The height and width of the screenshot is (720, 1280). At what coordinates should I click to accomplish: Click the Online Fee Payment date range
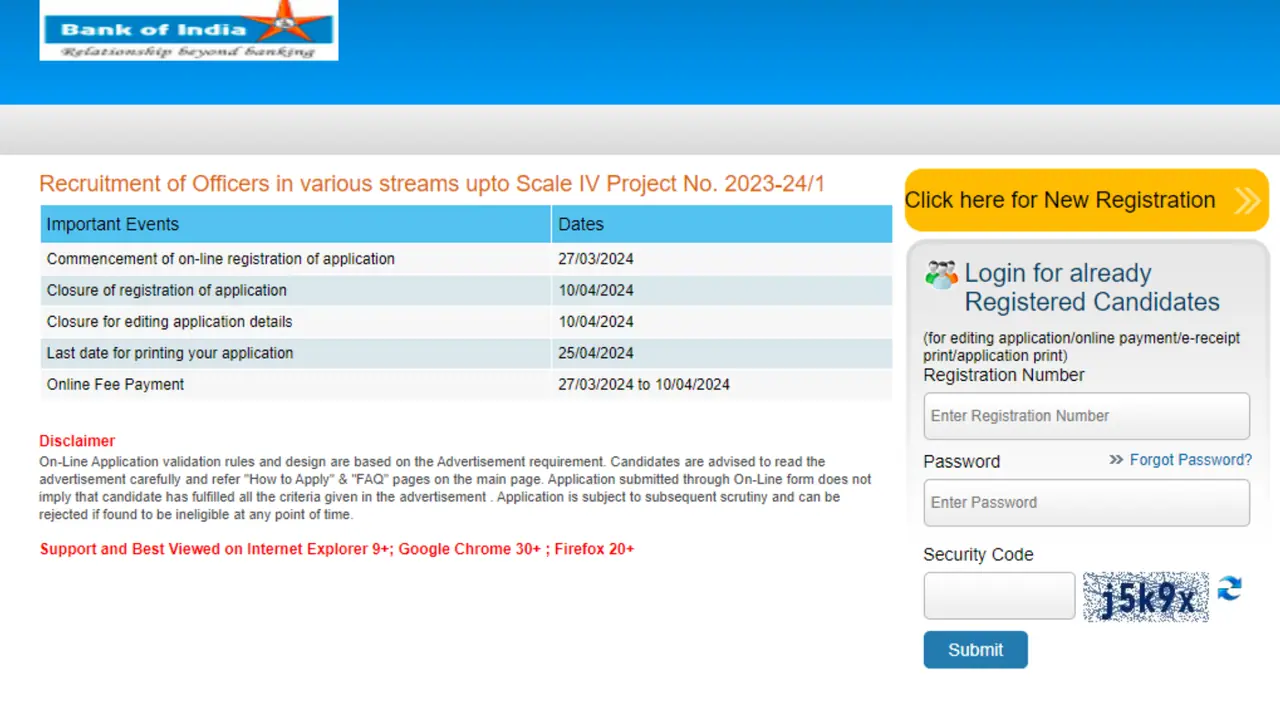click(x=644, y=384)
